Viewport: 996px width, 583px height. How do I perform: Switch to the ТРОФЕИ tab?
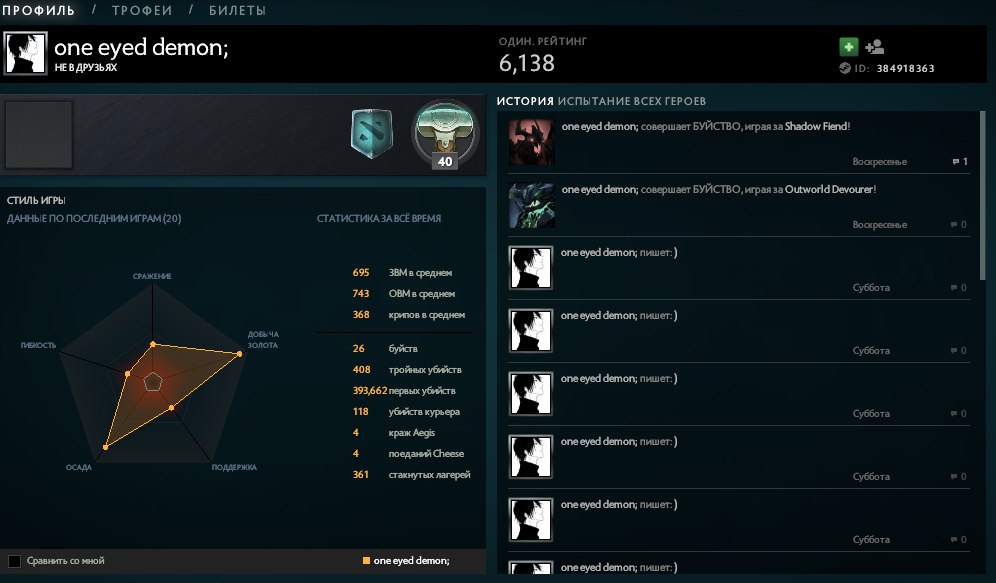click(142, 11)
